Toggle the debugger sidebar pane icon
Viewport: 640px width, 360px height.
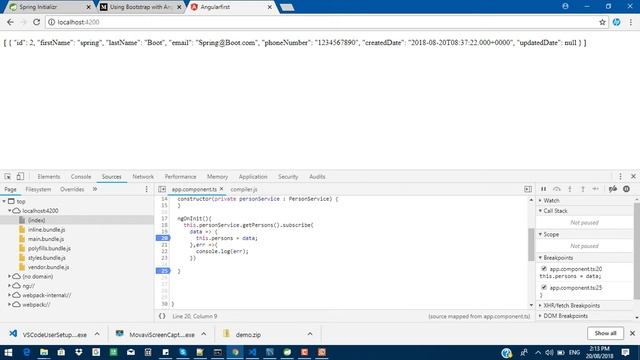[x=528, y=189]
